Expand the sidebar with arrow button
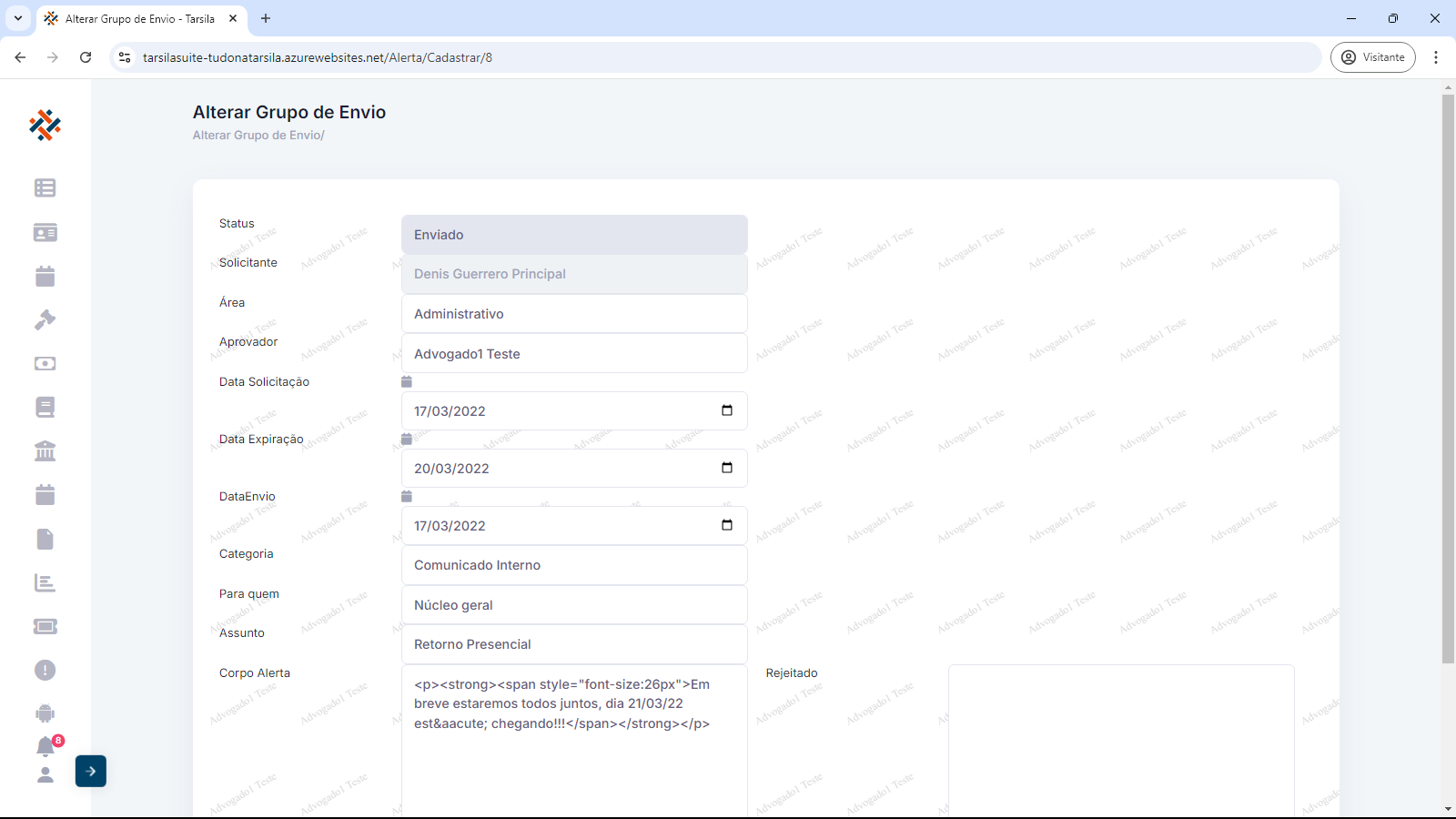The width and height of the screenshot is (1456, 819). (91, 772)
